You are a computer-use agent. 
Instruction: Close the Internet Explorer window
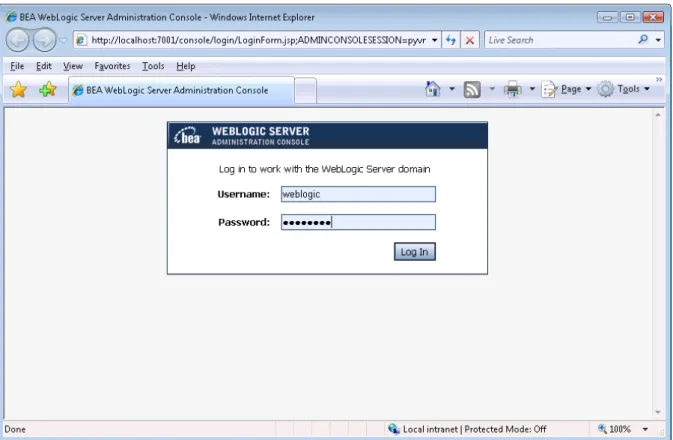click(x=653, y=18)
